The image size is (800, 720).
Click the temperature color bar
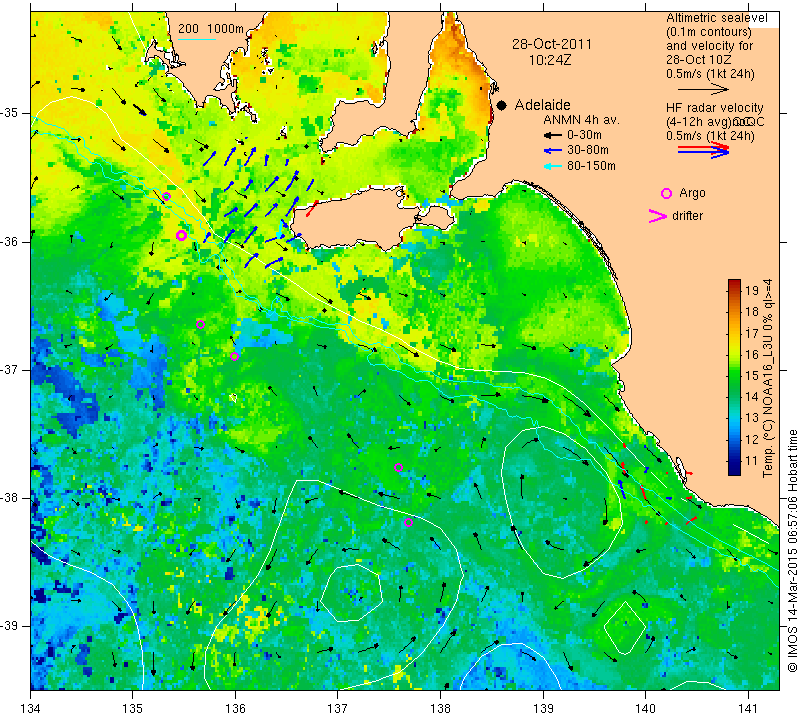tap(734, 377)
